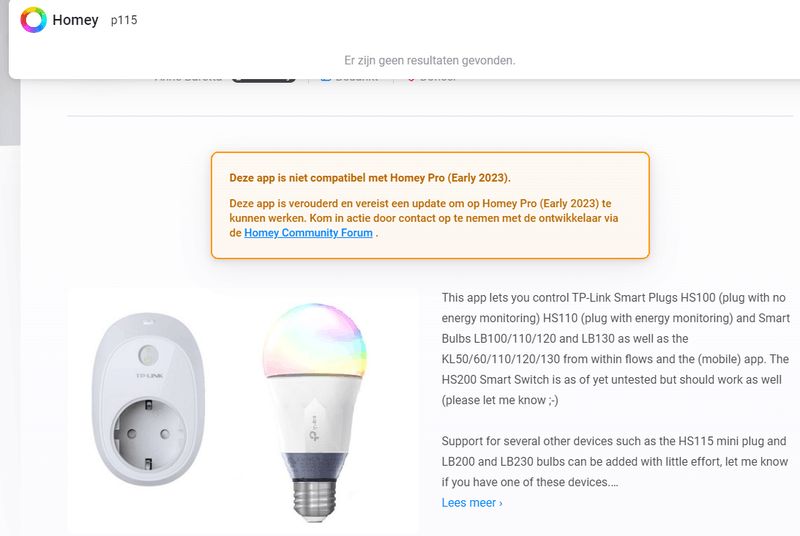Click the Homey rainbow ring logo

coord(33,20)
